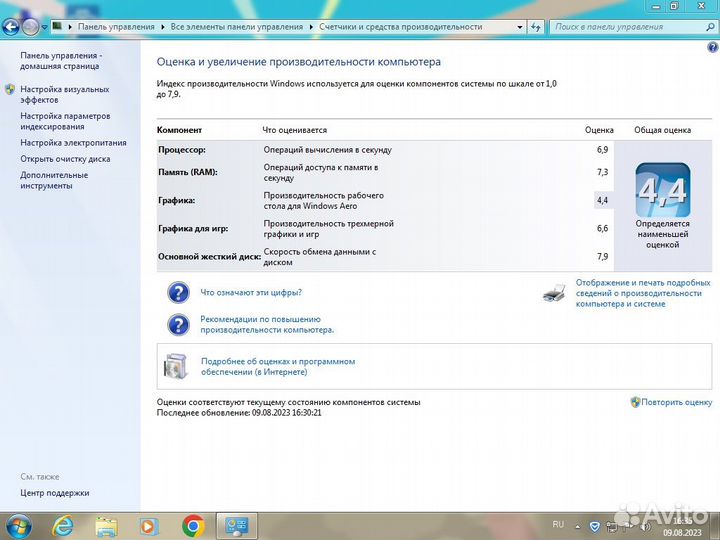Open the Windows Start menu orb

tap(17, 526)
